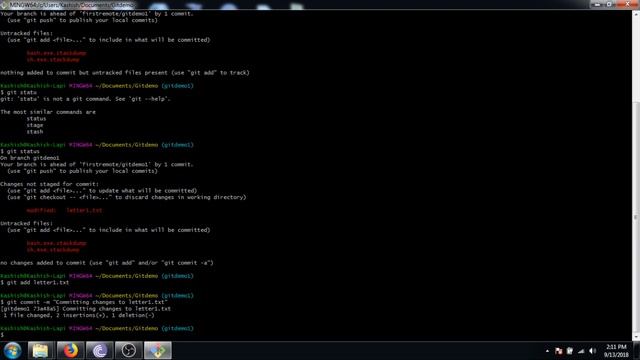
Task: Close the Git Bash window
Action: tap(627, 4)
